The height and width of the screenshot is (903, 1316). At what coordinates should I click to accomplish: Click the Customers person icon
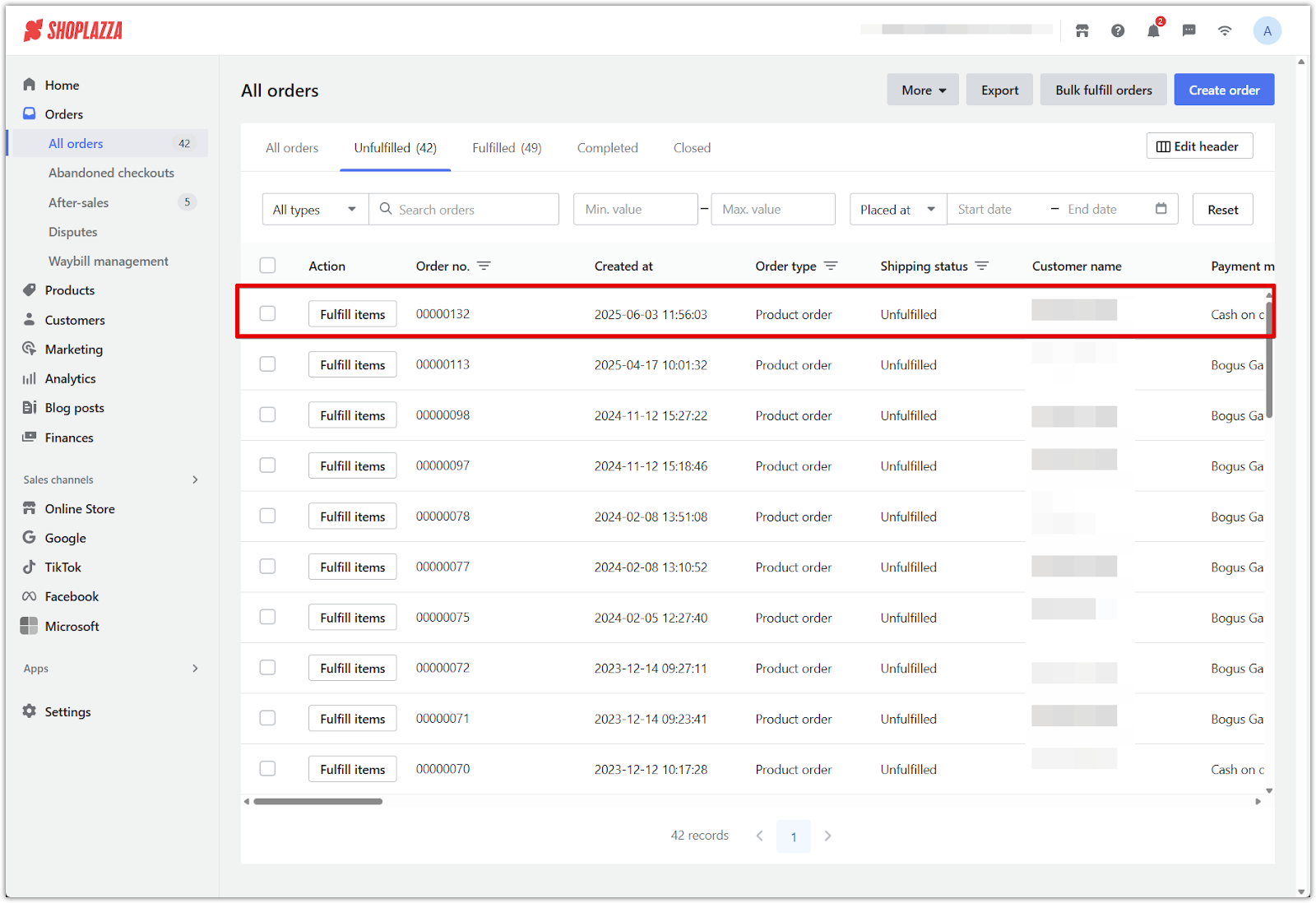[30, 319]
